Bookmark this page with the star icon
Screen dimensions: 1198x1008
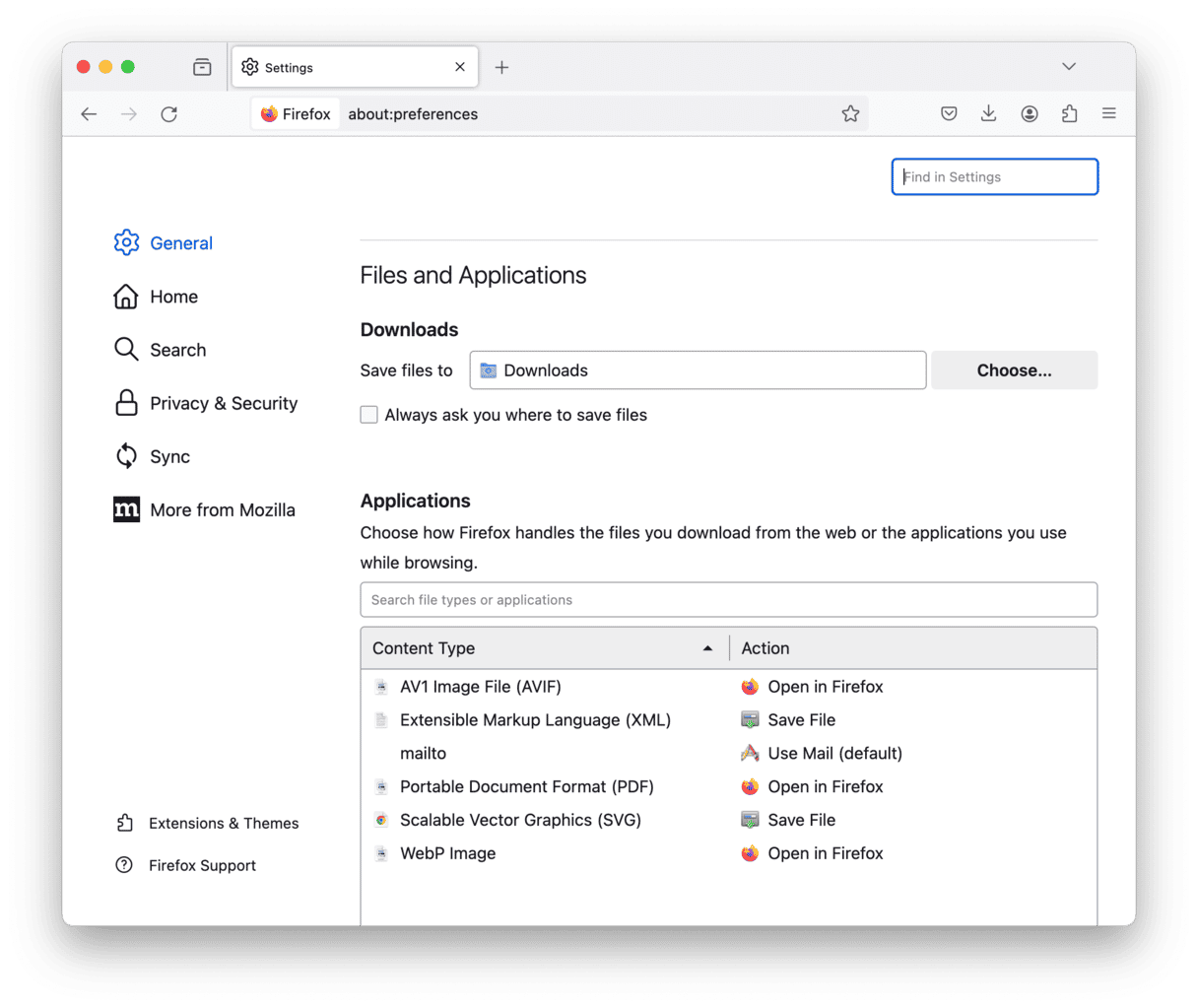tap(850, 114)
